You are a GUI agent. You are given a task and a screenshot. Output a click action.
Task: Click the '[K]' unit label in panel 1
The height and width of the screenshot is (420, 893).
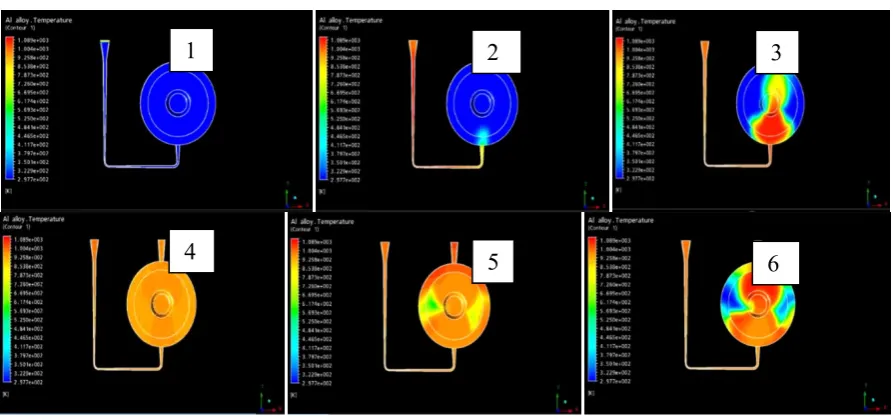click(x=9, y=190)
